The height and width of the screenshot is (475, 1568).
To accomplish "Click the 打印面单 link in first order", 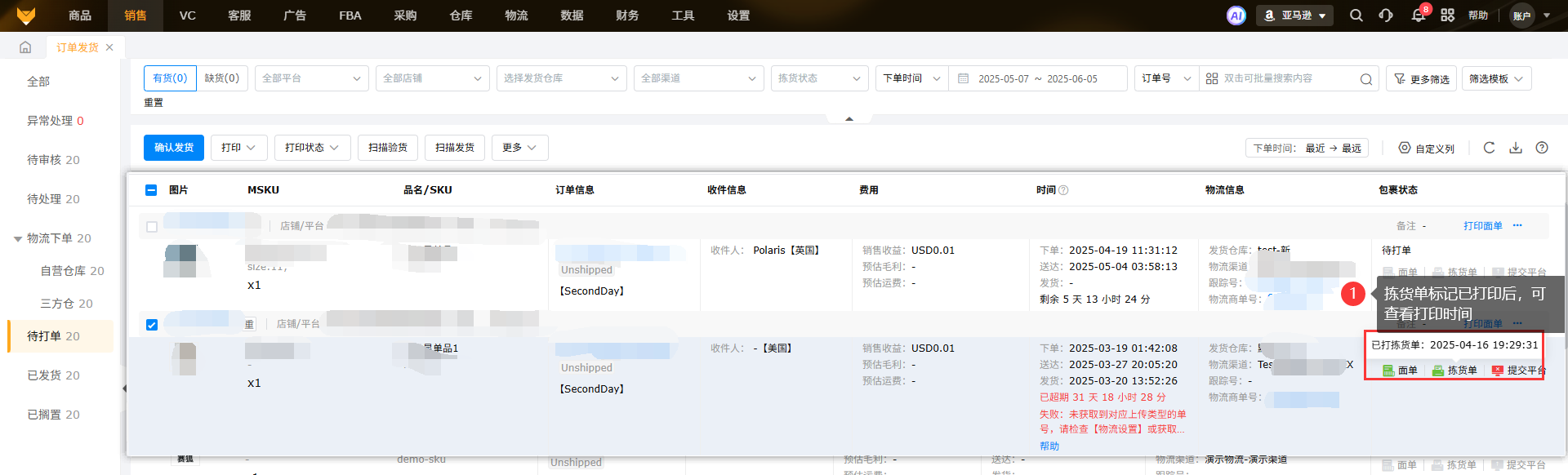I will [1482, 226].
